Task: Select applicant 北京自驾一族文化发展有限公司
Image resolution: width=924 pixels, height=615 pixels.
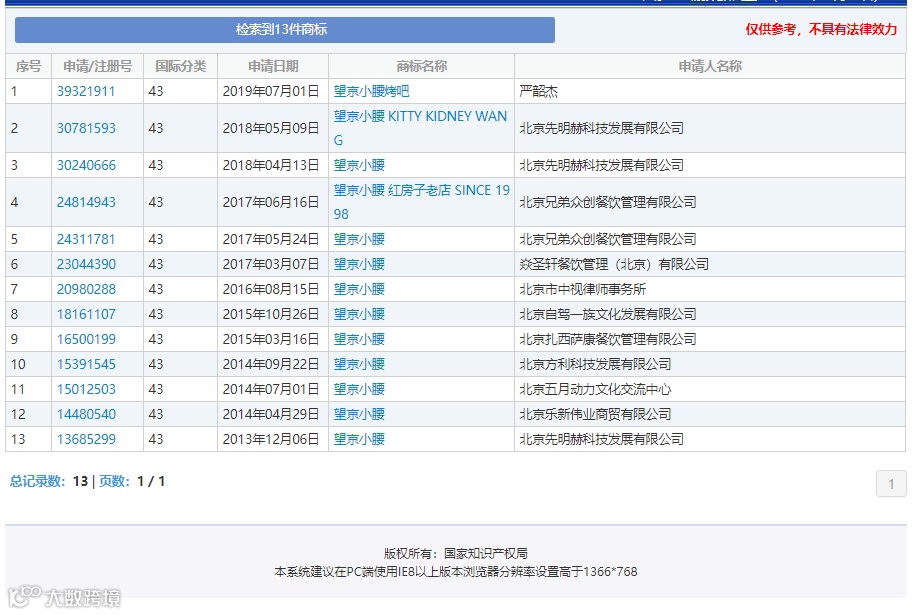Action: click(x=608, y=315)
